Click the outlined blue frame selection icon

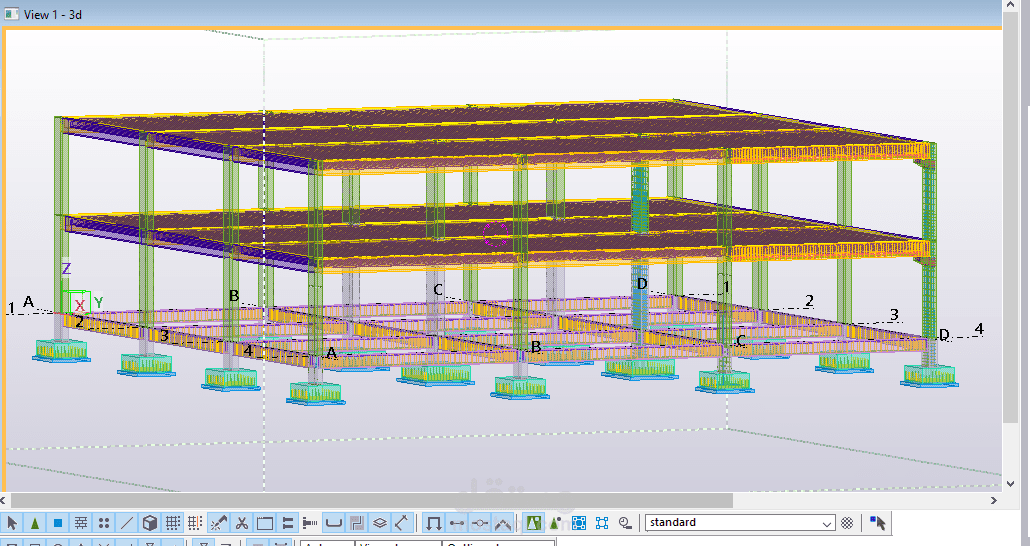pos(602,523)
